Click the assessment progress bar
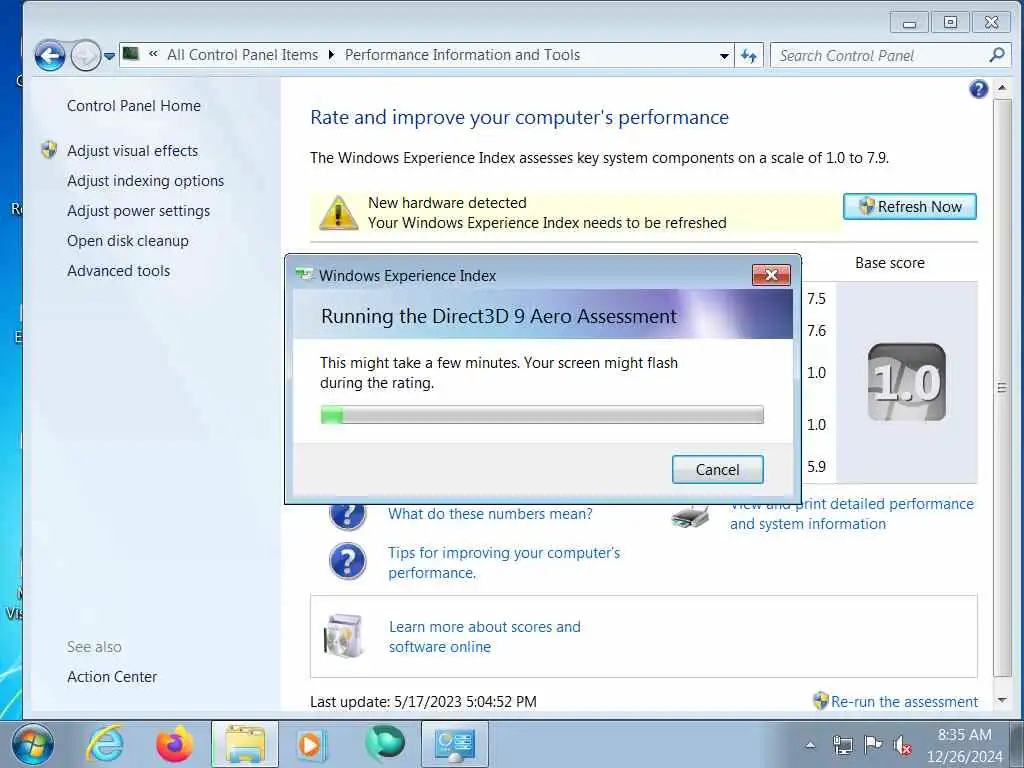1024x768 pixels. 542,415
